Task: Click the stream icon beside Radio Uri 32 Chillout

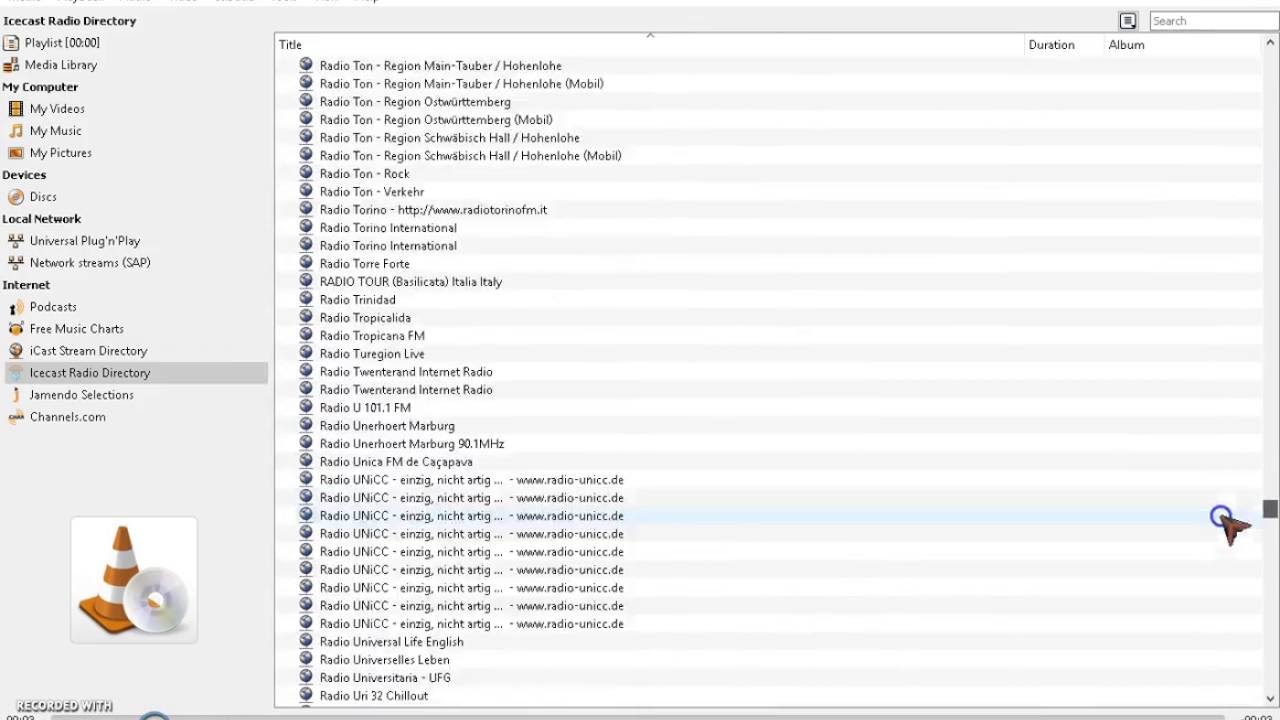Action: 306,695
